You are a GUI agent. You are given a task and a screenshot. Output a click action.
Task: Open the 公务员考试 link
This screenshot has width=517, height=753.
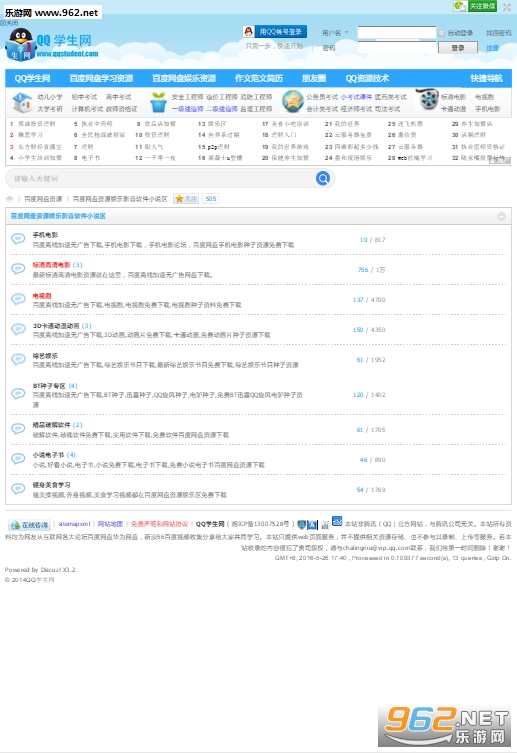click(x=322, y=97)
